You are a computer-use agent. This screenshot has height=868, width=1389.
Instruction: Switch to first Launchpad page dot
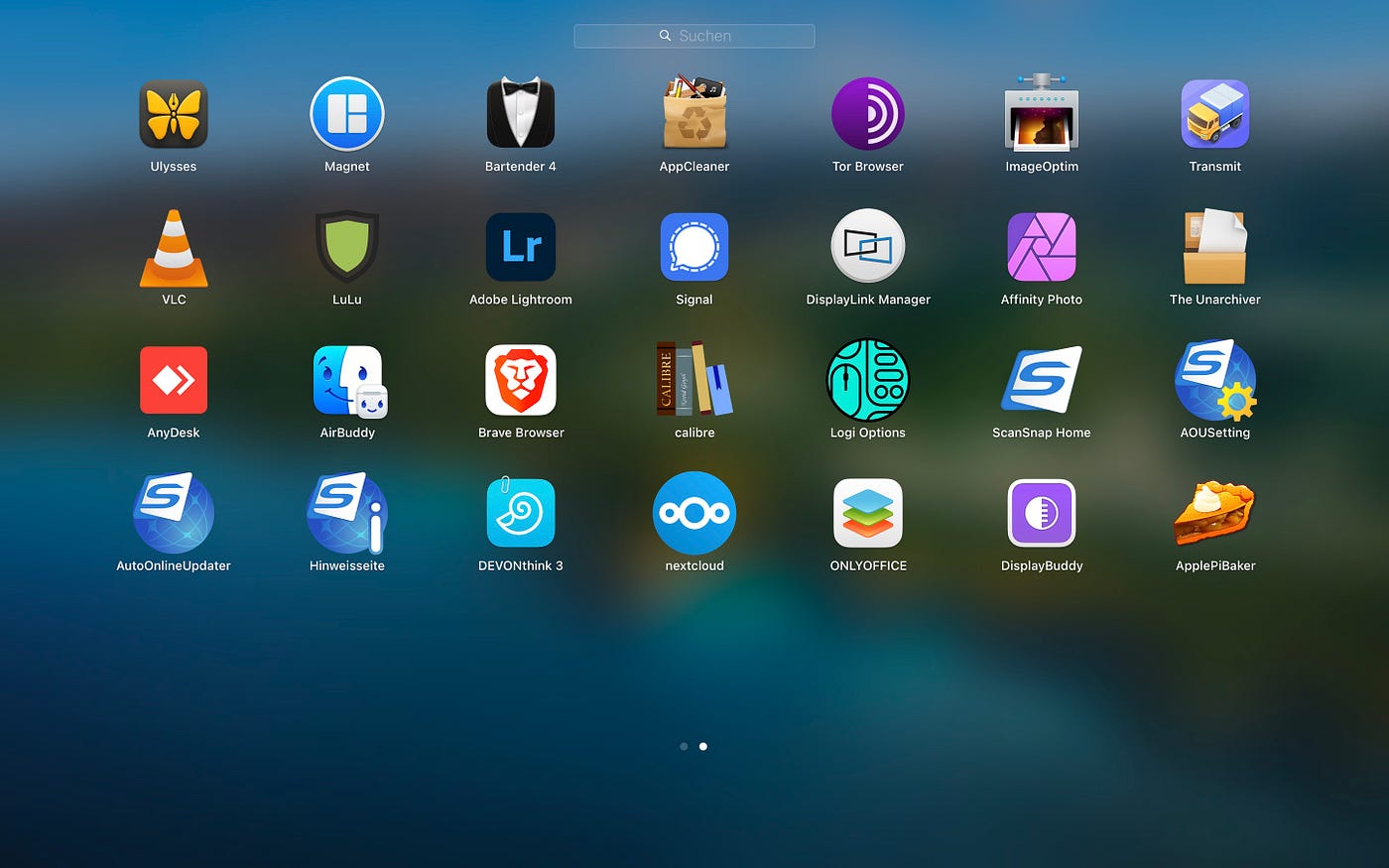[684, 746]
